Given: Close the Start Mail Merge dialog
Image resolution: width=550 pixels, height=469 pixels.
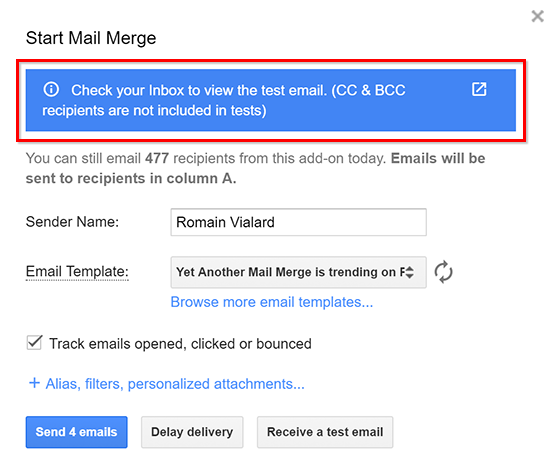Looking at the screenshot, I should click(x=537, y=16).
